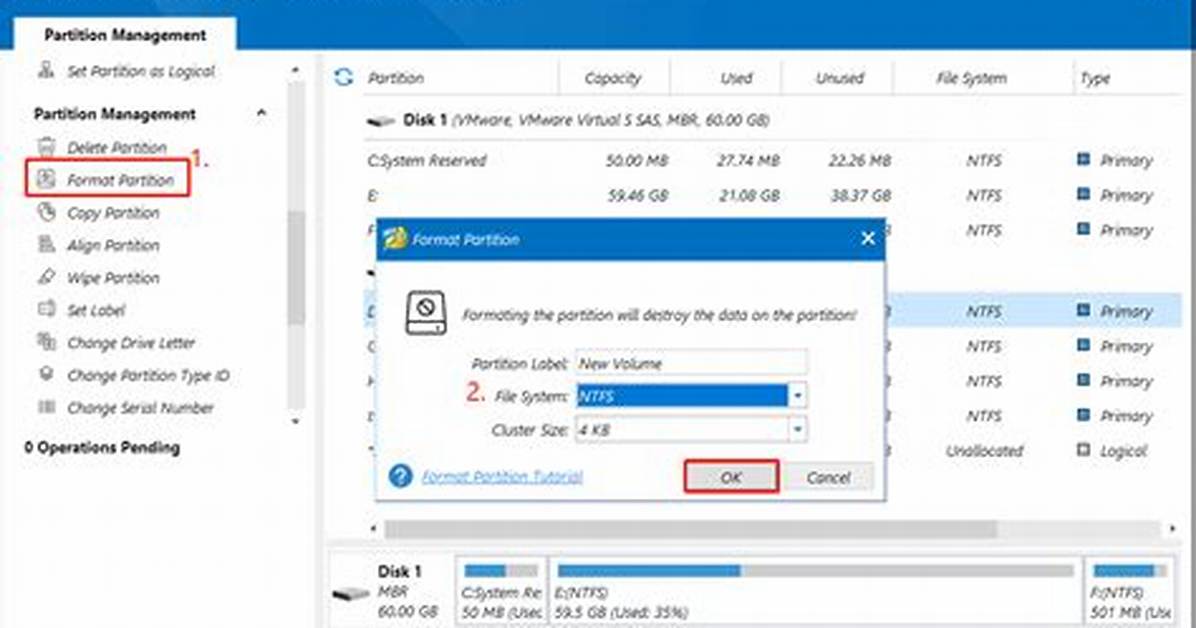Switch to the Partition Management tab
This screenshot has height=628, width=1196.
125,35
